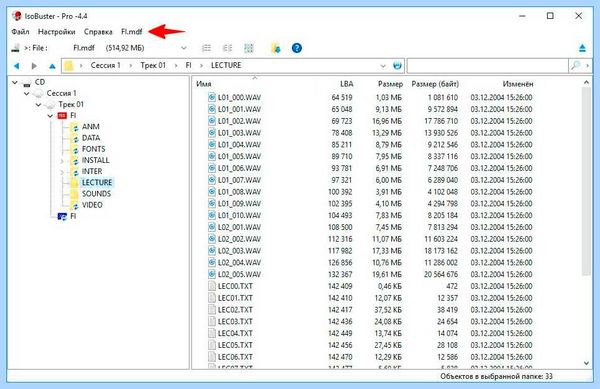Viewport: 600px width, 389px height.
Task: Go up one folder level
Action: [x=52, y=66]
